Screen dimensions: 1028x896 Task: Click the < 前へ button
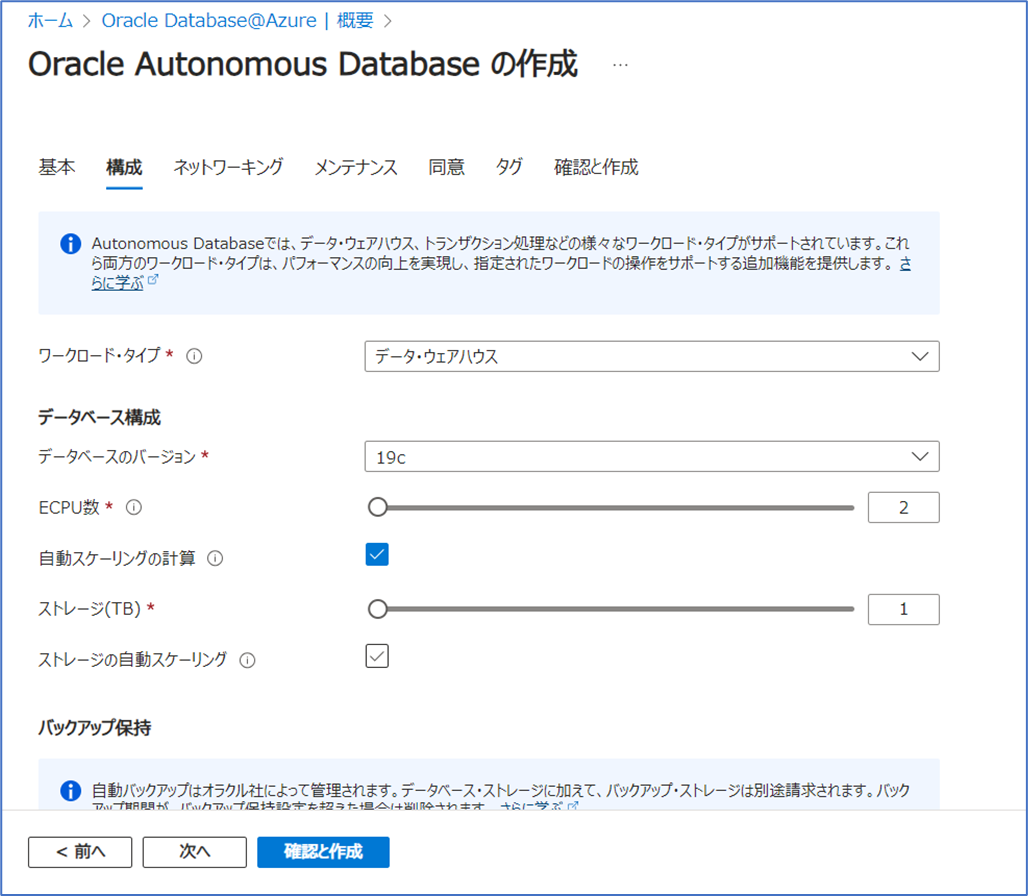(80, 852)
